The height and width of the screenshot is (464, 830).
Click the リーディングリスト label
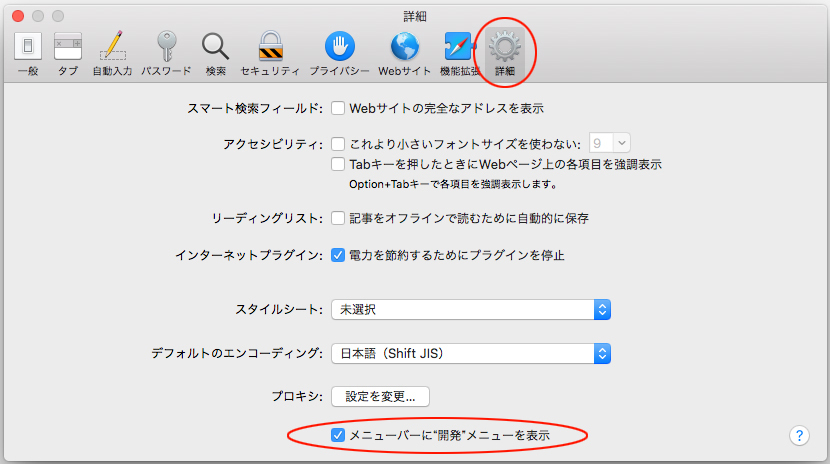(267, 218)
